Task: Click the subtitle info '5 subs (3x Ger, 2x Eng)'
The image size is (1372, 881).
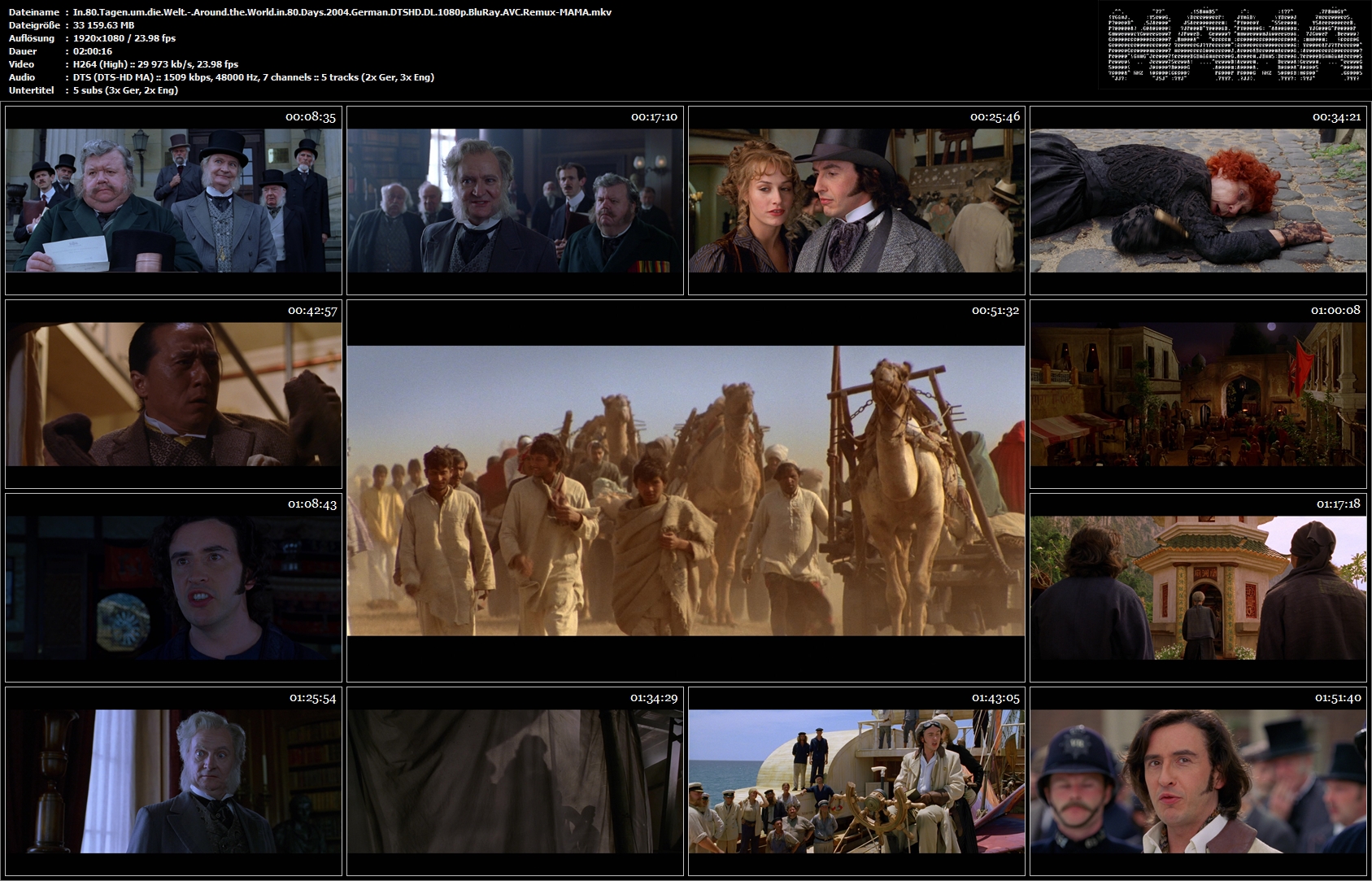Action: coord(125,90)
